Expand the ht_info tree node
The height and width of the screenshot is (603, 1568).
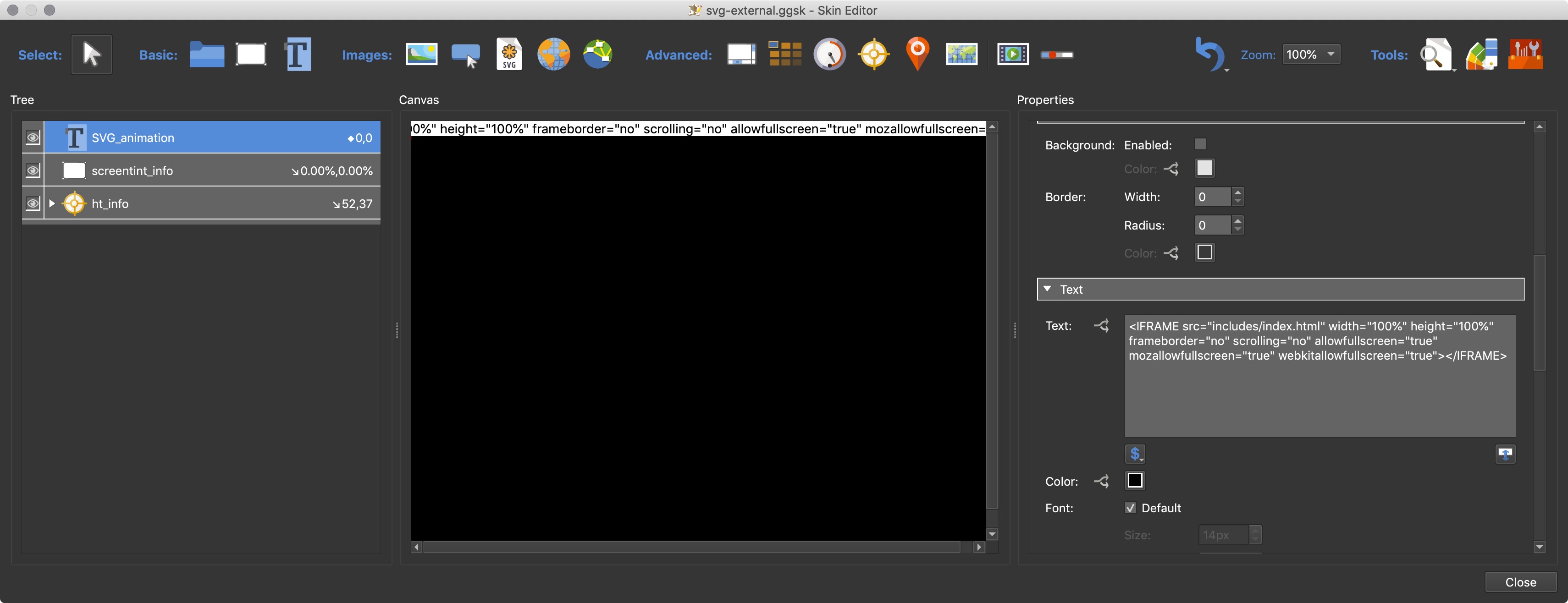coord(52,203)
